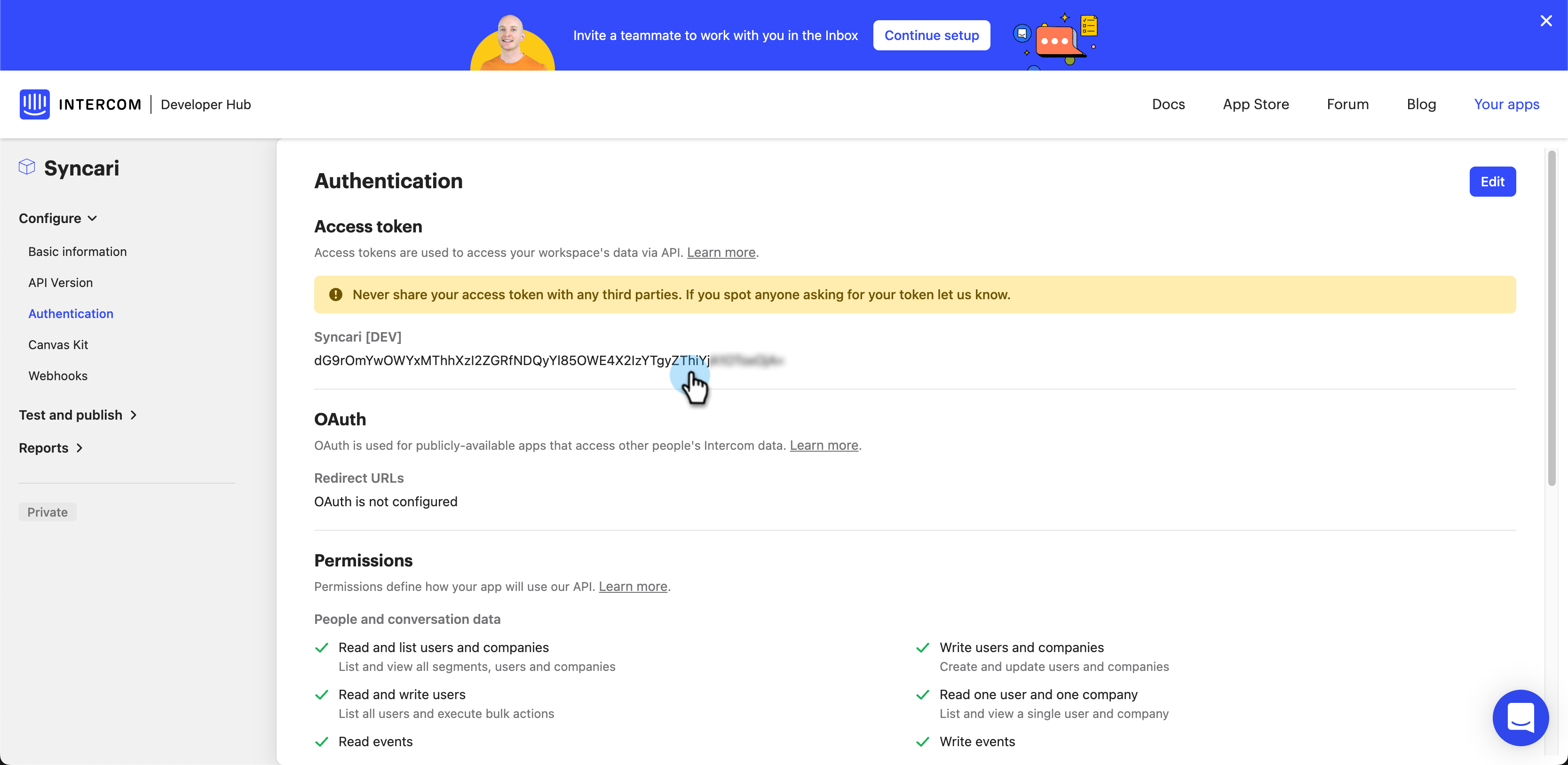
Task: Click the Access token section heading
Action: (368, 227)
